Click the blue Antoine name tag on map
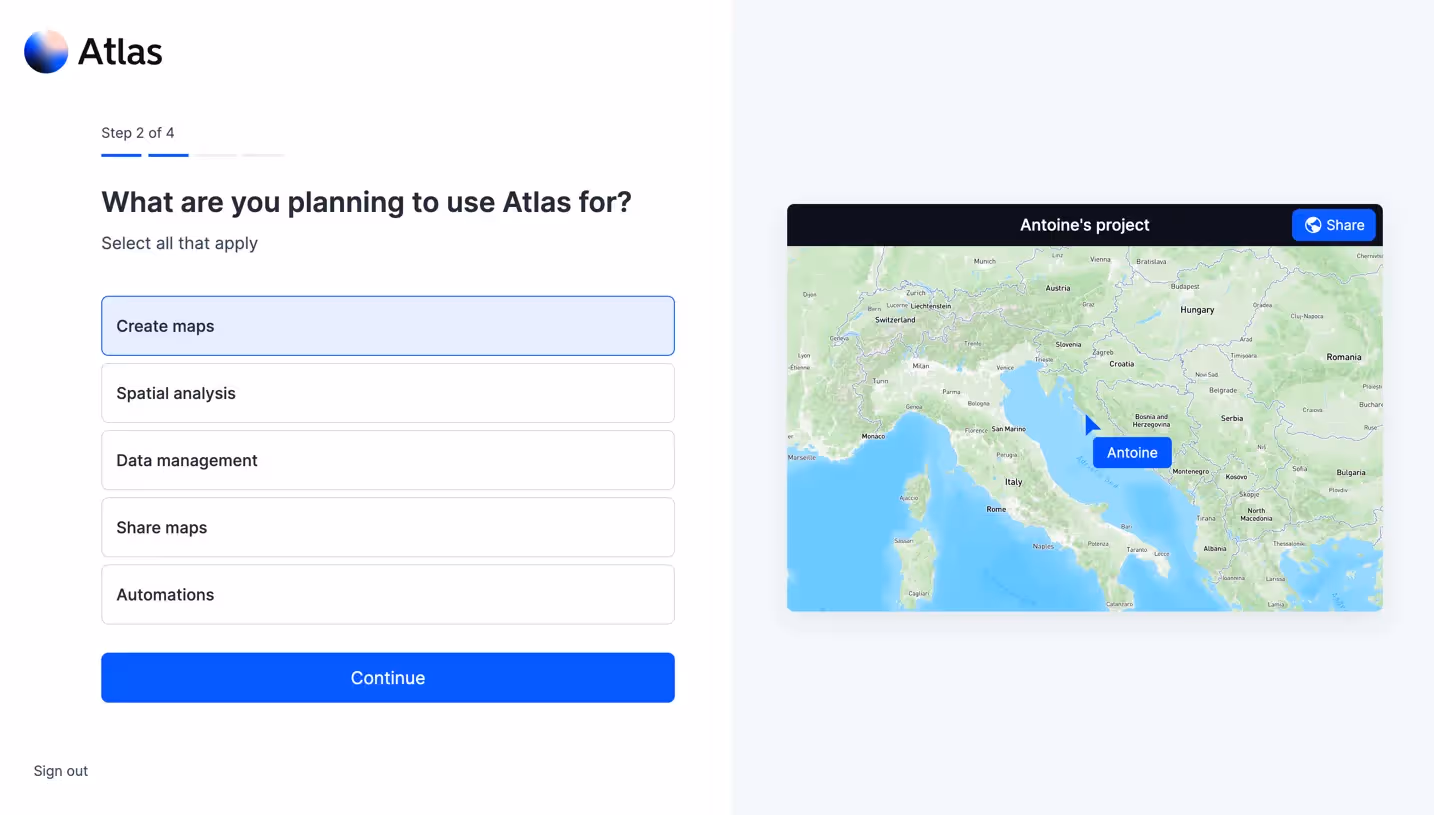 tap(1131, 452)
